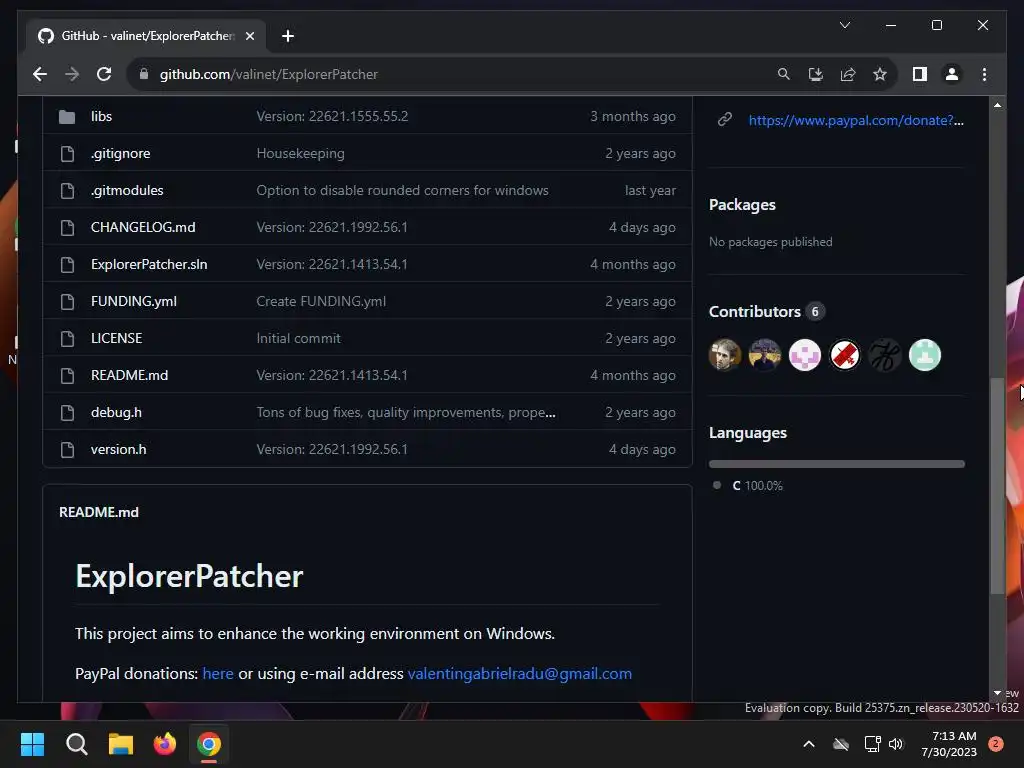Click the link chain icon beside PayPal URL
1024x768 pixels.
click(724, 120)
